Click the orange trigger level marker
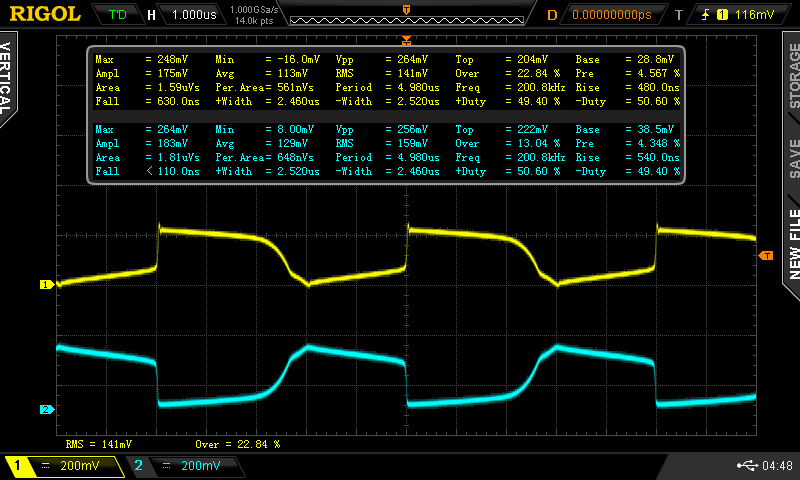Image resolution: width=800 pixels, height=480 pixels. point(766,256)
